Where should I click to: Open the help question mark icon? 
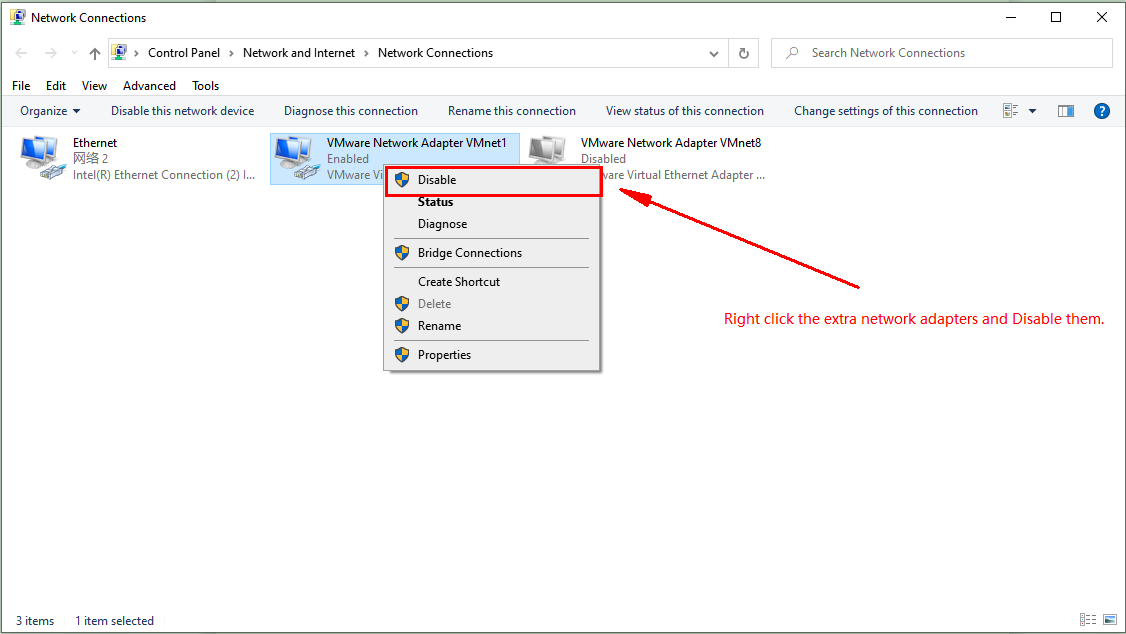[x=1102, y=111]
